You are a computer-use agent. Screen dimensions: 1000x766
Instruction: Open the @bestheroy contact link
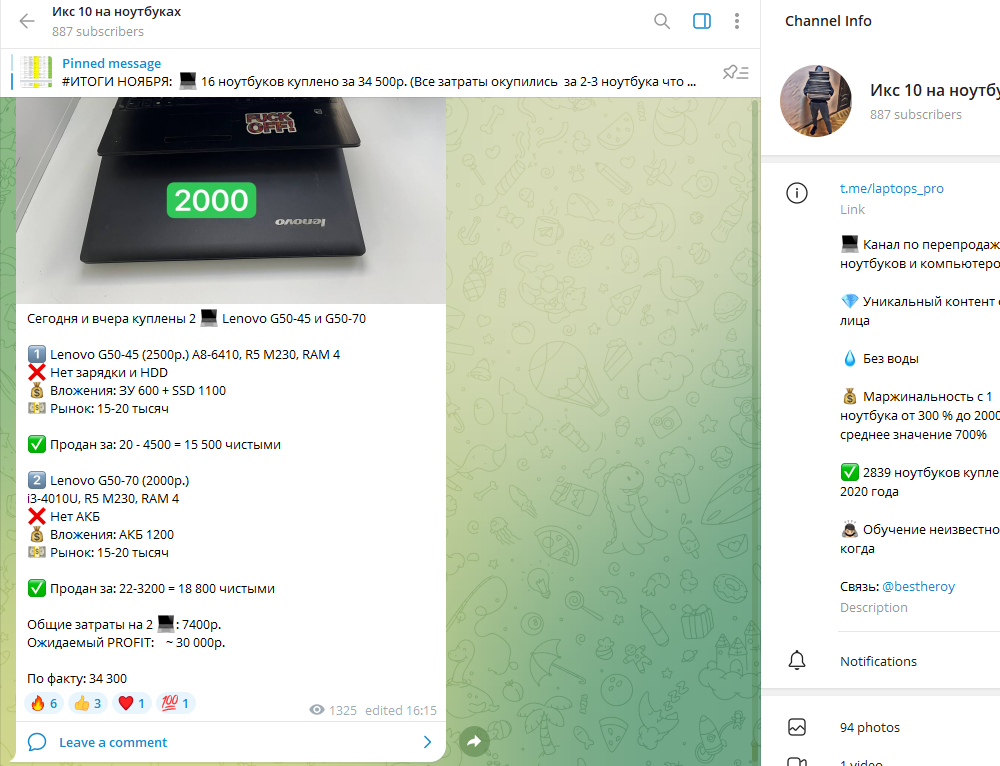918,586
